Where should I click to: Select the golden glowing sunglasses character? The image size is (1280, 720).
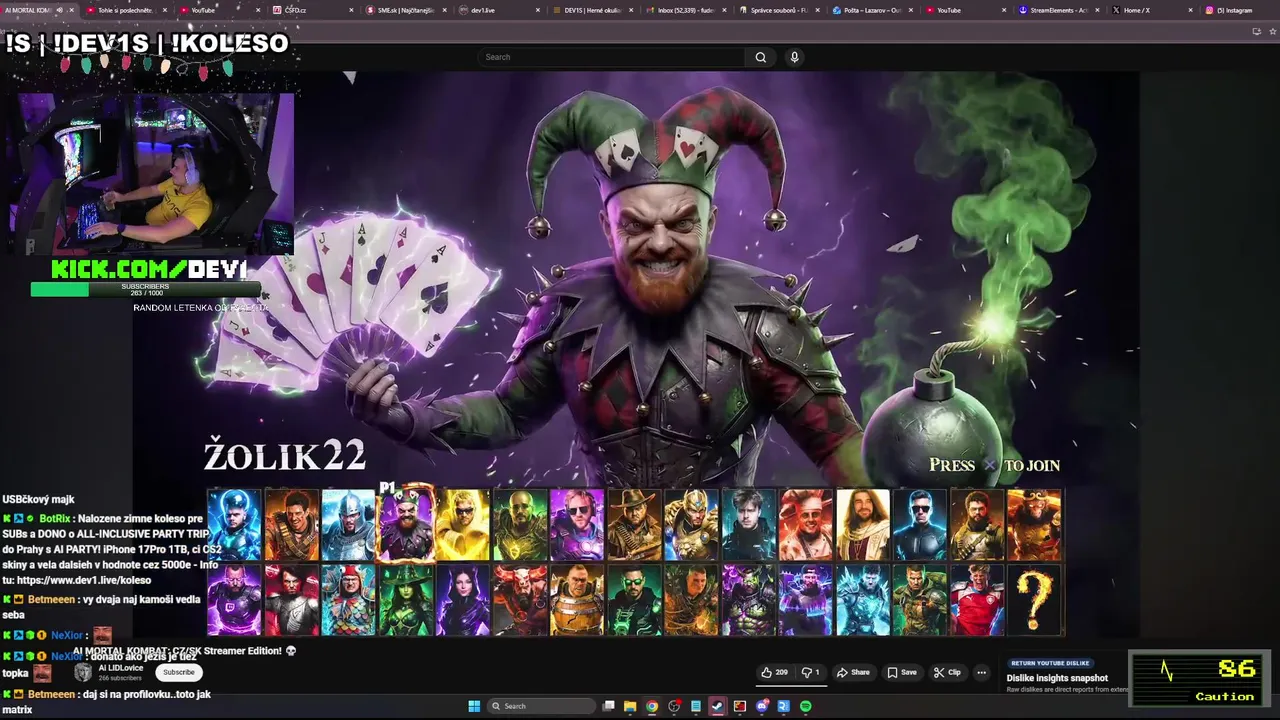coord(463,524)
